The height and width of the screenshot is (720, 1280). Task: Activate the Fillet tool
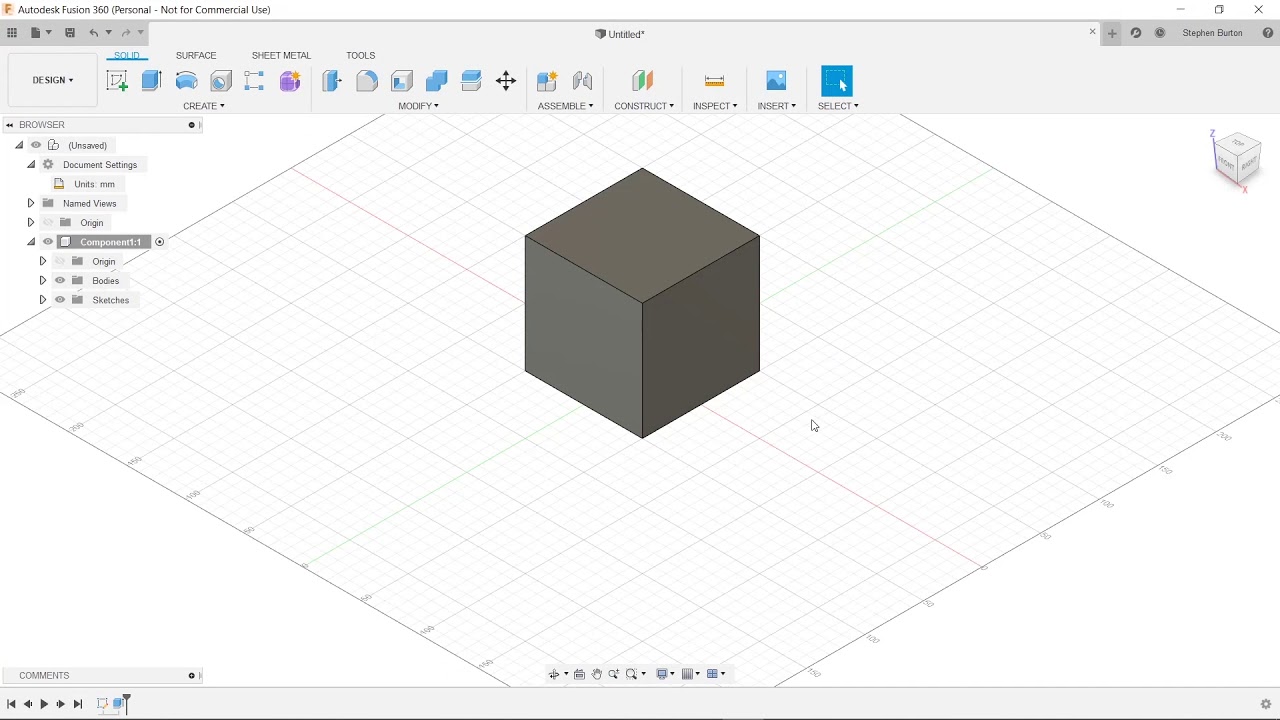[x=367, y=81]
